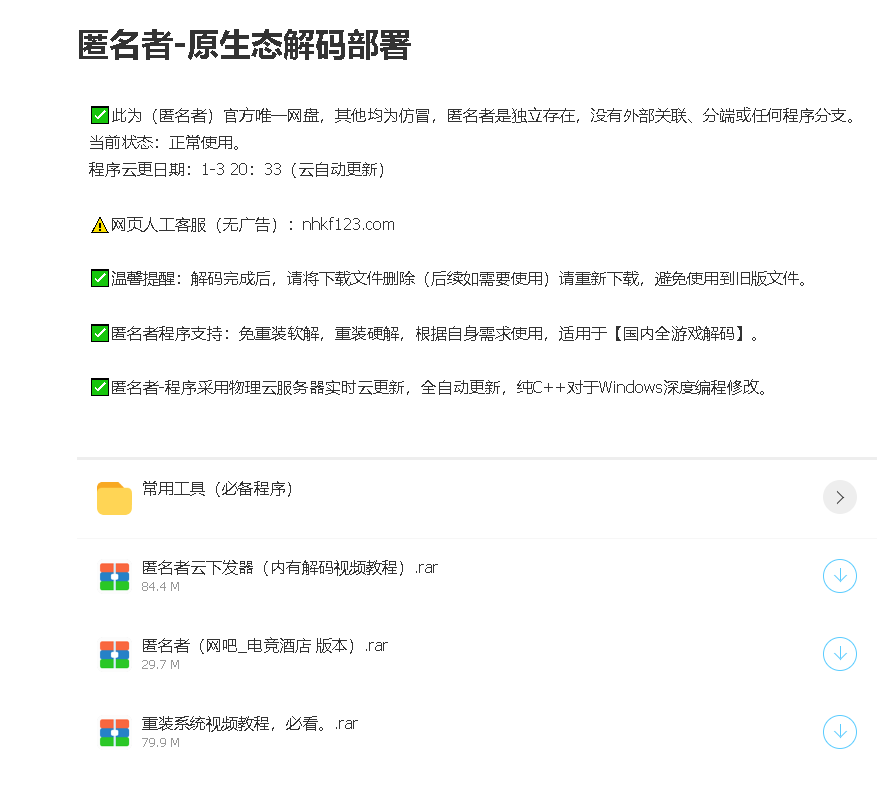Click the green checkmark before 匿名者程序支持

pyautogui.click(x=99, y=332)
